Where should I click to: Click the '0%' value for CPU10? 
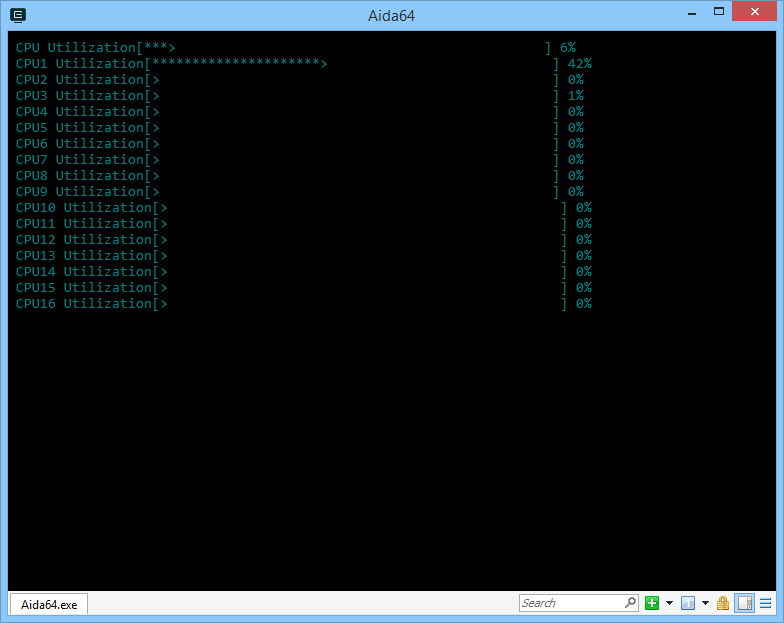point(584,208)
